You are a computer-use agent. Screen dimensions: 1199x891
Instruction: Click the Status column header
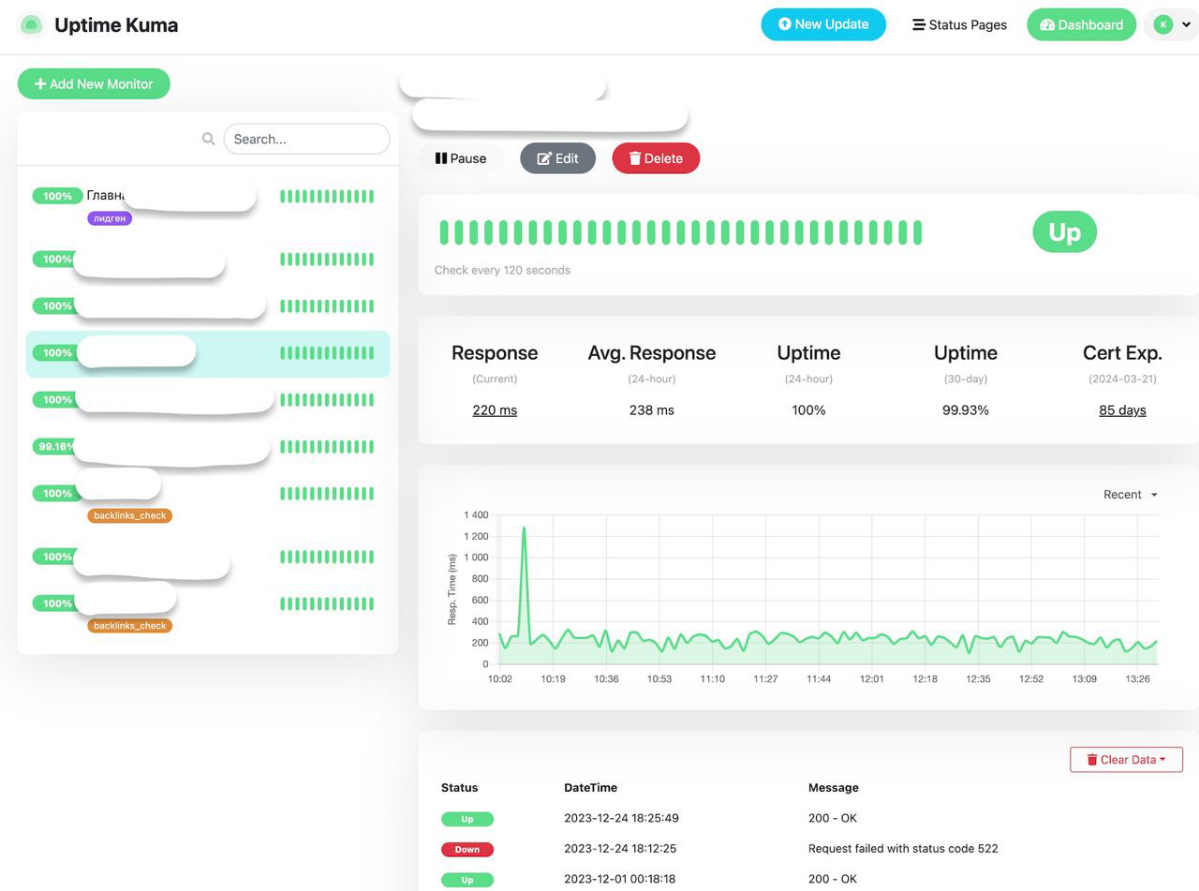click(459, 787)
